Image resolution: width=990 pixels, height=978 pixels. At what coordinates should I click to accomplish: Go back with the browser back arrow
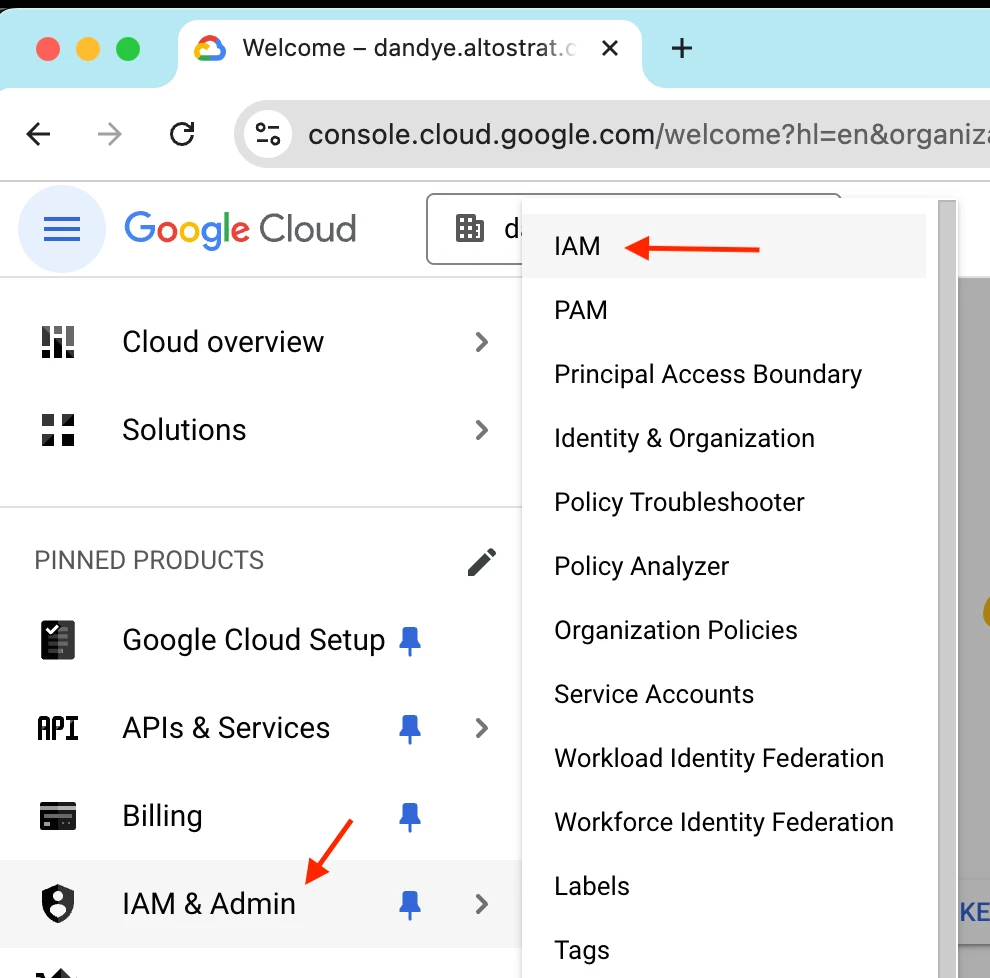click(x=39, y=134)
